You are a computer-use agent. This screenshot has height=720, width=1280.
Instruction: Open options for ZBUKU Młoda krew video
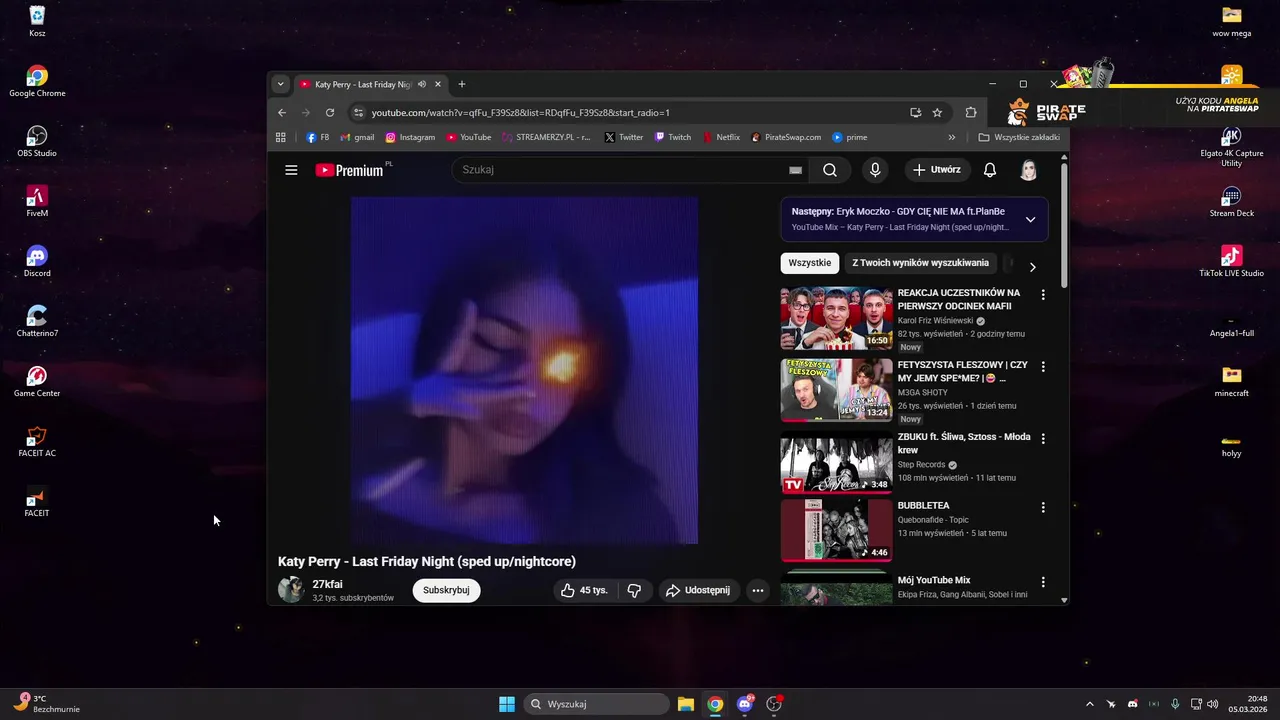pyautogui.click(x=1043, y=439)
